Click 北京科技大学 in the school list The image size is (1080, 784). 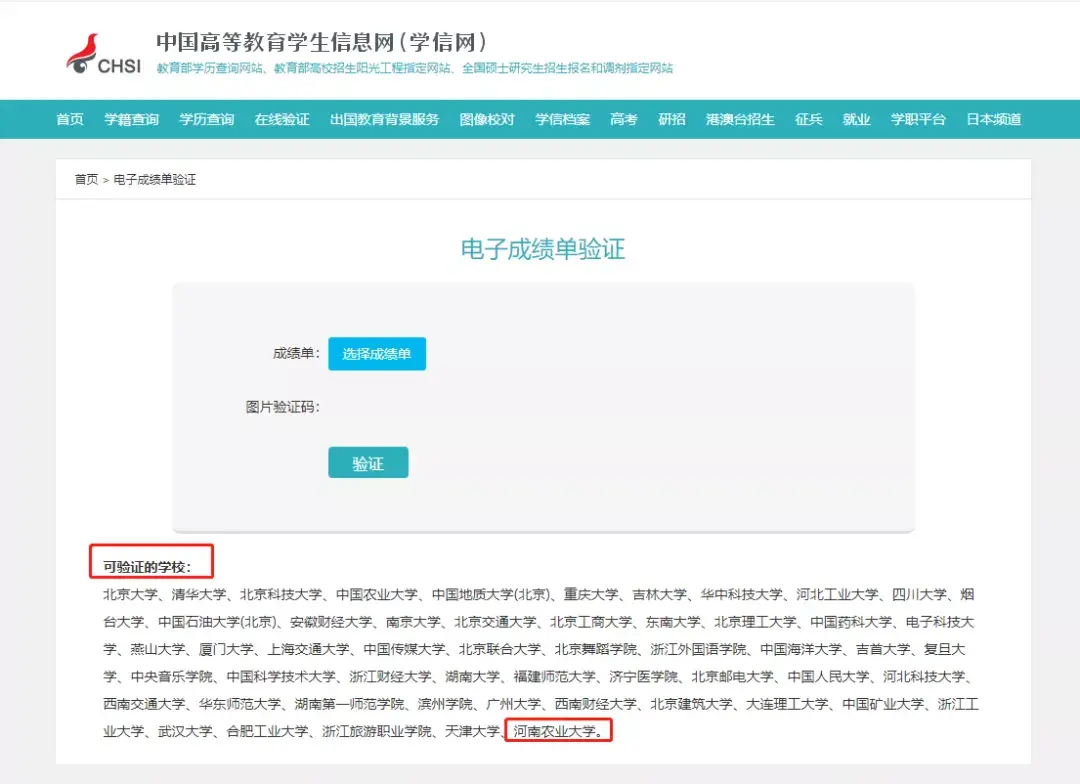click(281, 595)
